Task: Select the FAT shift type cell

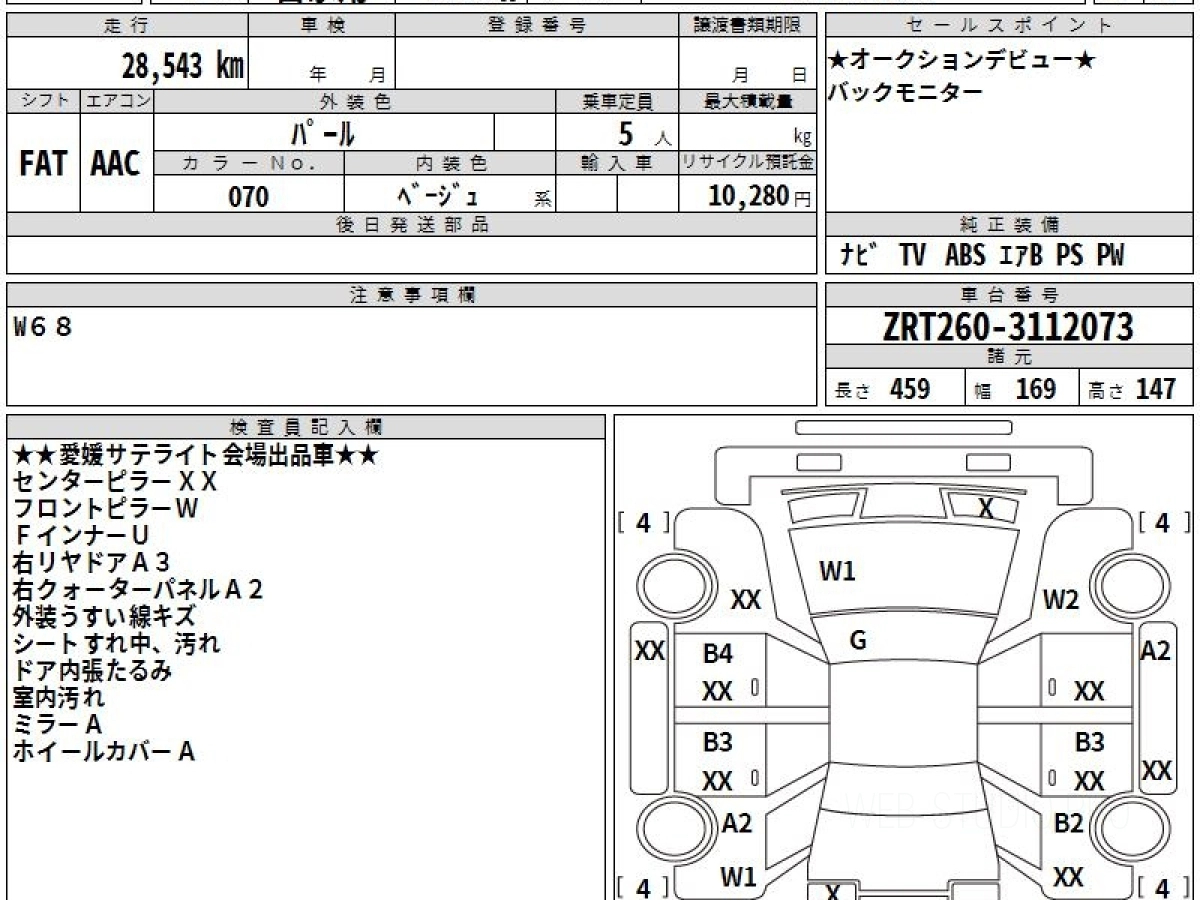Action: [x=43, y=165]
